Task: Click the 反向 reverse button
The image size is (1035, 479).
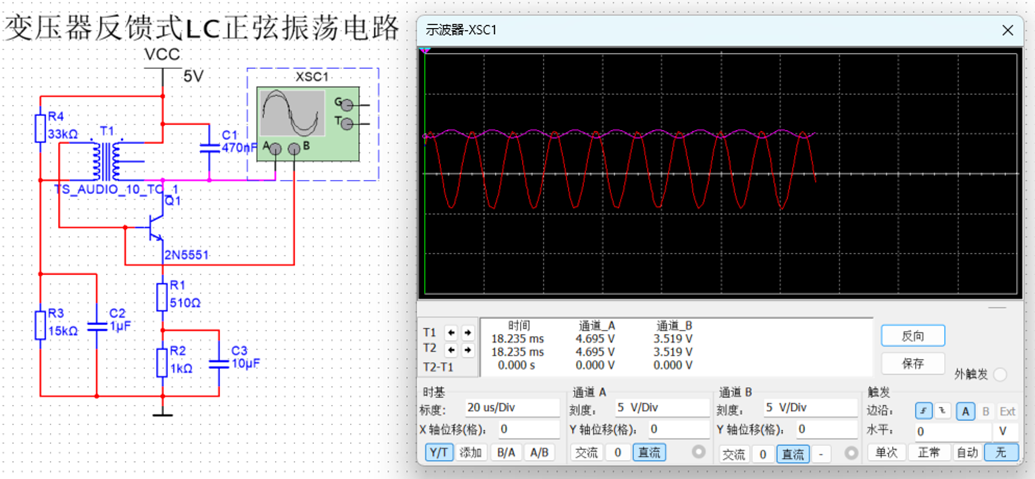Action: pyautogui.click(x=913, y=335)
